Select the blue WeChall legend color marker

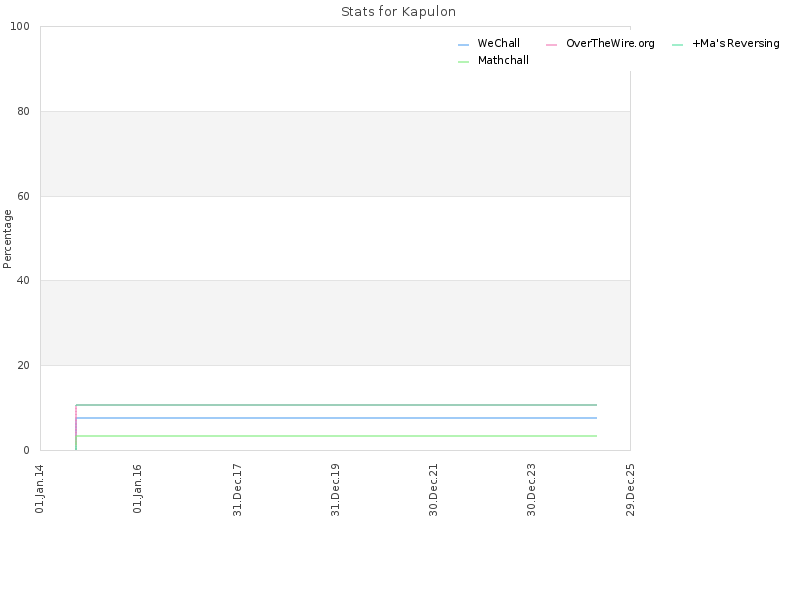[463, 45]
